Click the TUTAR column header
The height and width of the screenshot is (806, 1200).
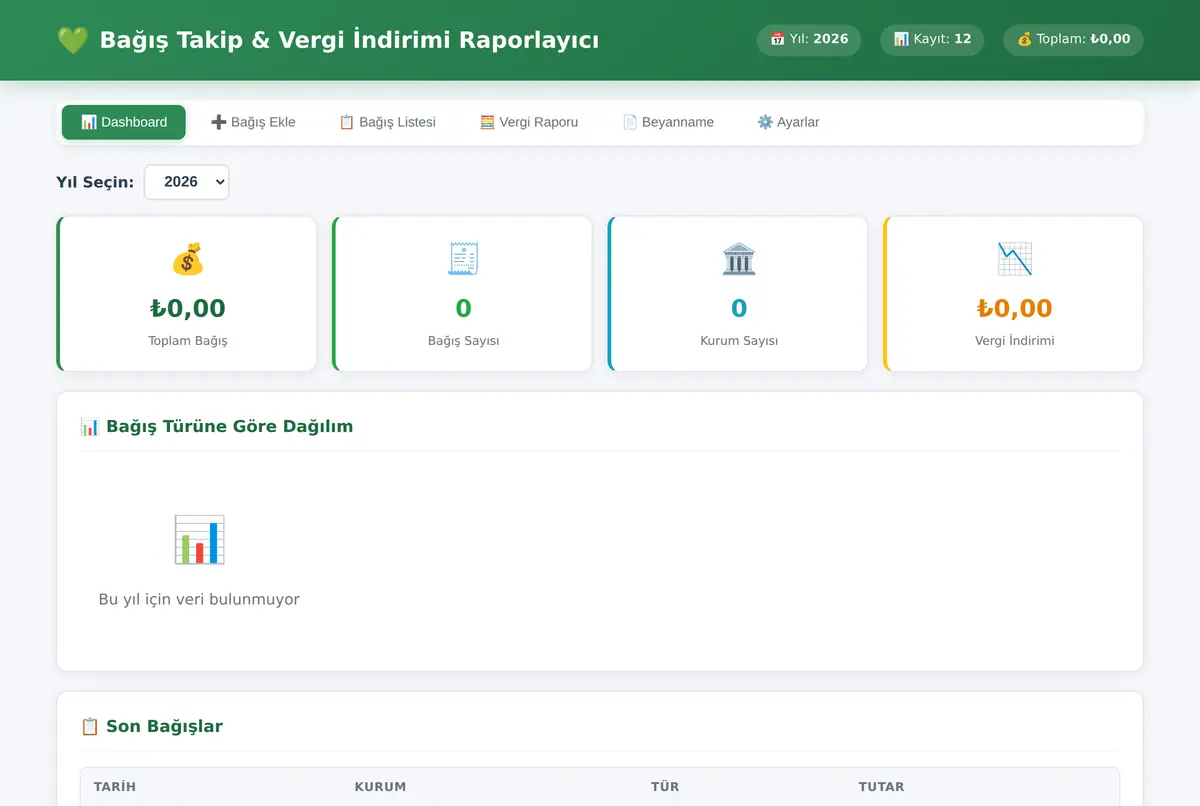pos(881,787)
